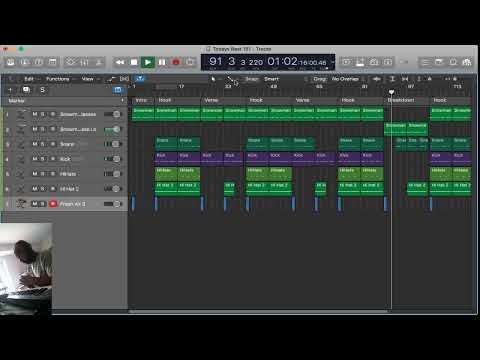This screenshot has width=480, height=360.
Task: Click horizontal scrollbar at bottom of Tracks
Action: coord(258,312)
